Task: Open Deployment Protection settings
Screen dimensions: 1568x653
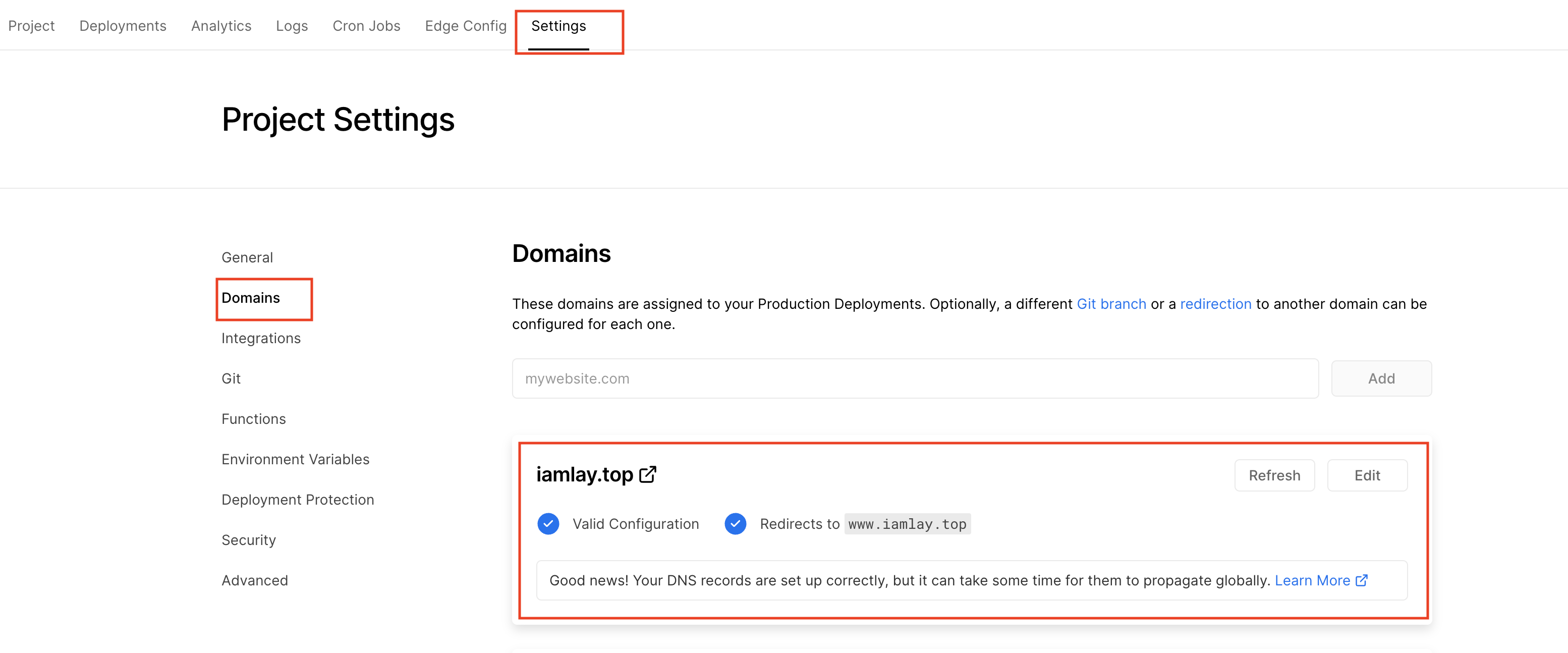Action: tap(298, 500)
